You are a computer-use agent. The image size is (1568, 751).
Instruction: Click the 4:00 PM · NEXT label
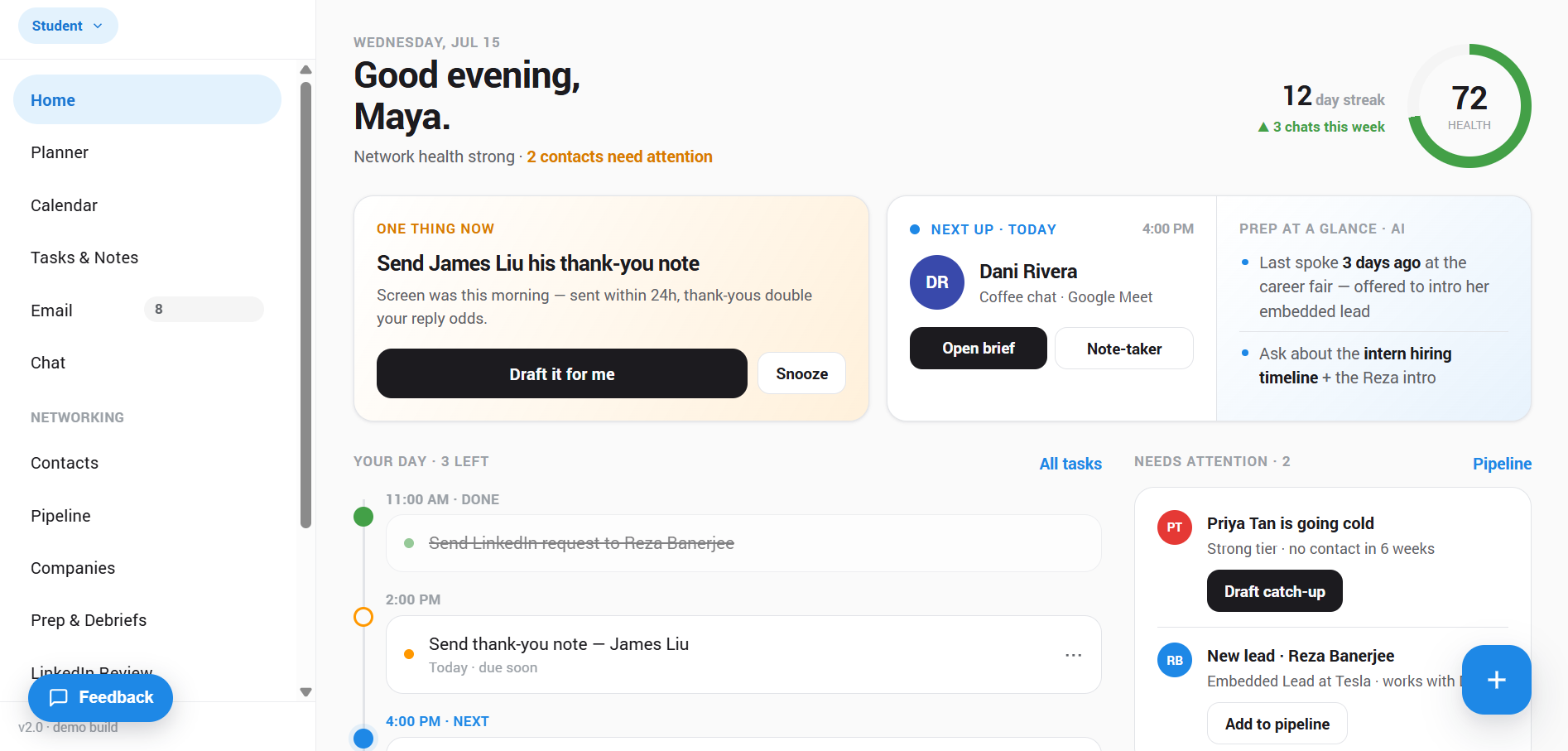pyautogui.click(x=437, y=721)
